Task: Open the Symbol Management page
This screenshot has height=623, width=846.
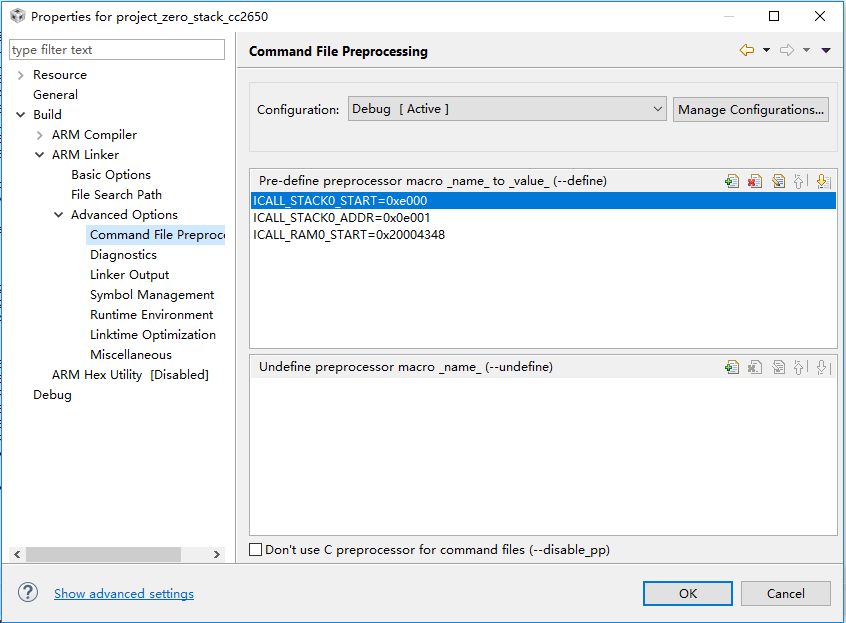Action: (x=152, y=295)
